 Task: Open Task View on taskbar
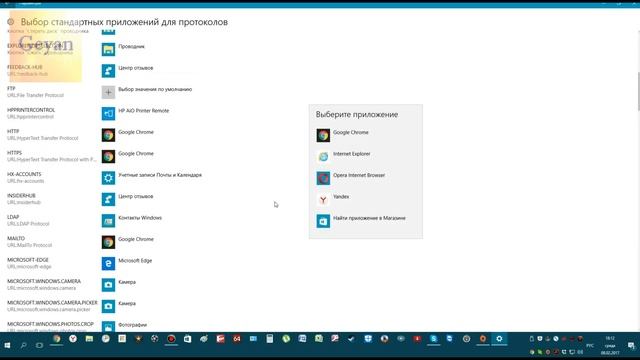click(39, 345)
